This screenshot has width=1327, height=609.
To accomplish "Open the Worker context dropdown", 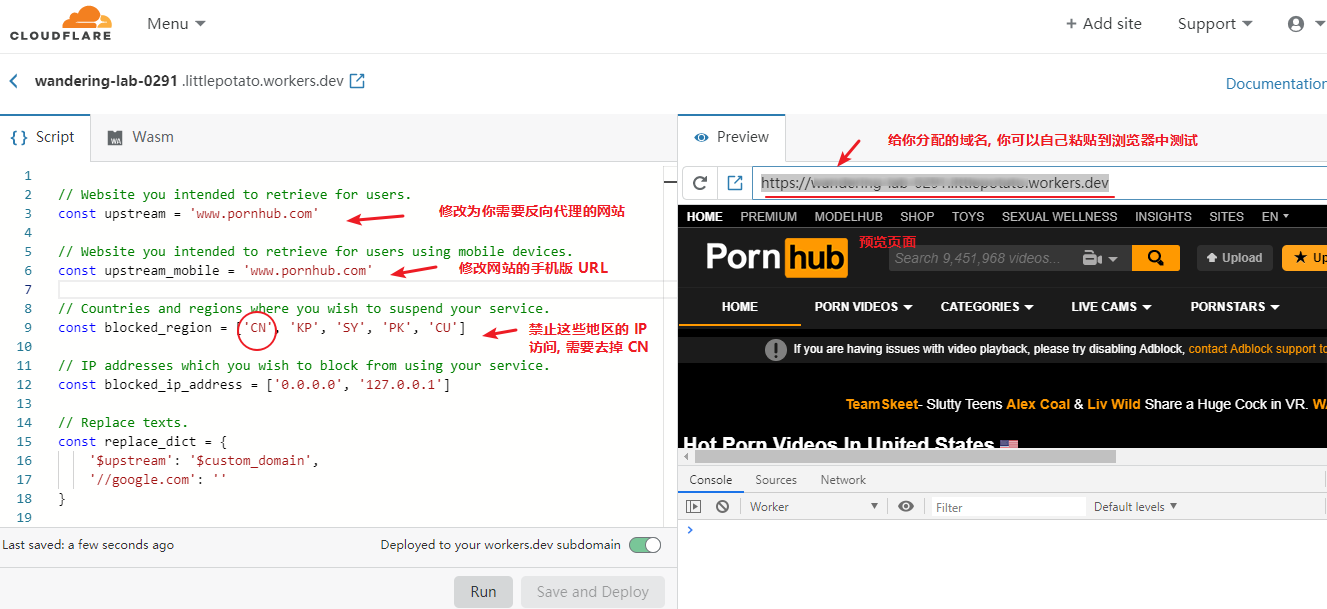I will pos(814,507).
